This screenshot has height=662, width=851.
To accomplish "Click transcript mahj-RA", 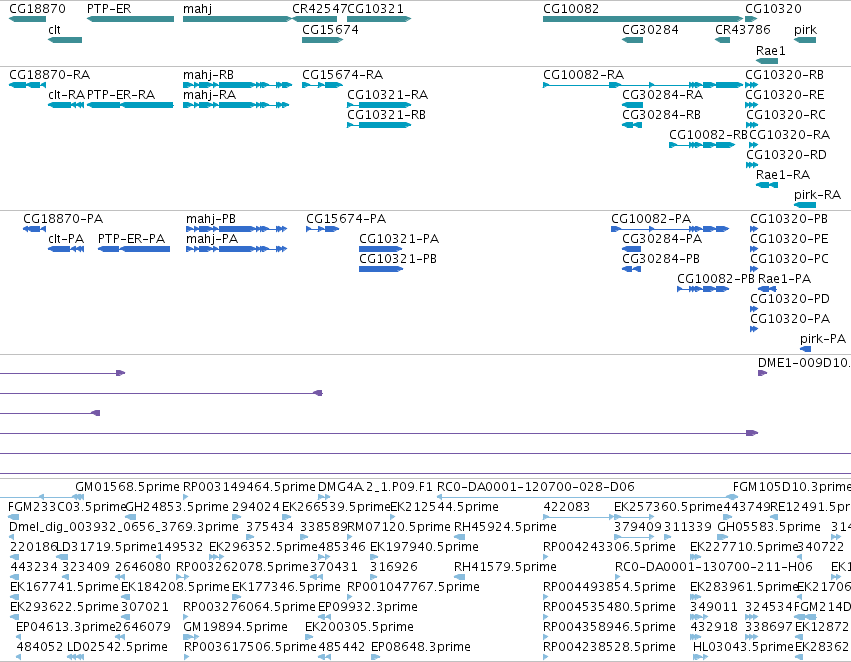I will pyautogui.click(x=209, y=95).
